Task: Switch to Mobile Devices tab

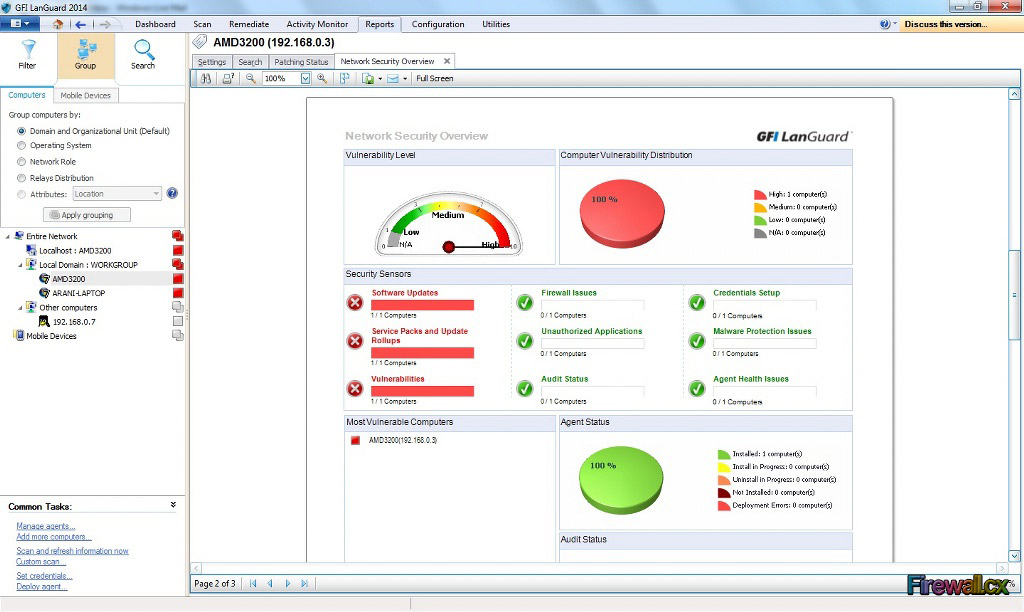Action: click(x=86, y=95)
